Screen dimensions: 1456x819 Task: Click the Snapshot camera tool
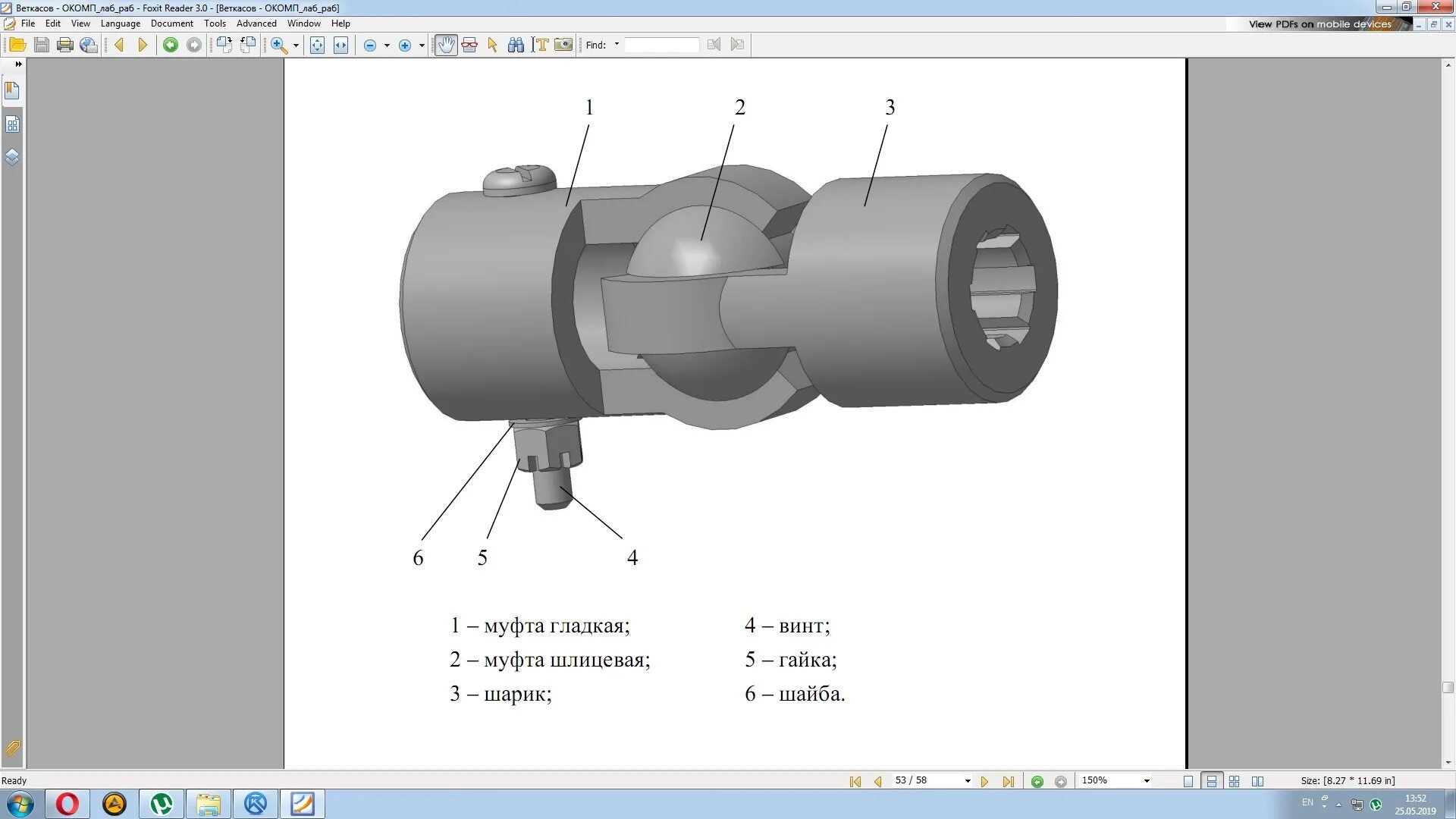coord(563,45)
